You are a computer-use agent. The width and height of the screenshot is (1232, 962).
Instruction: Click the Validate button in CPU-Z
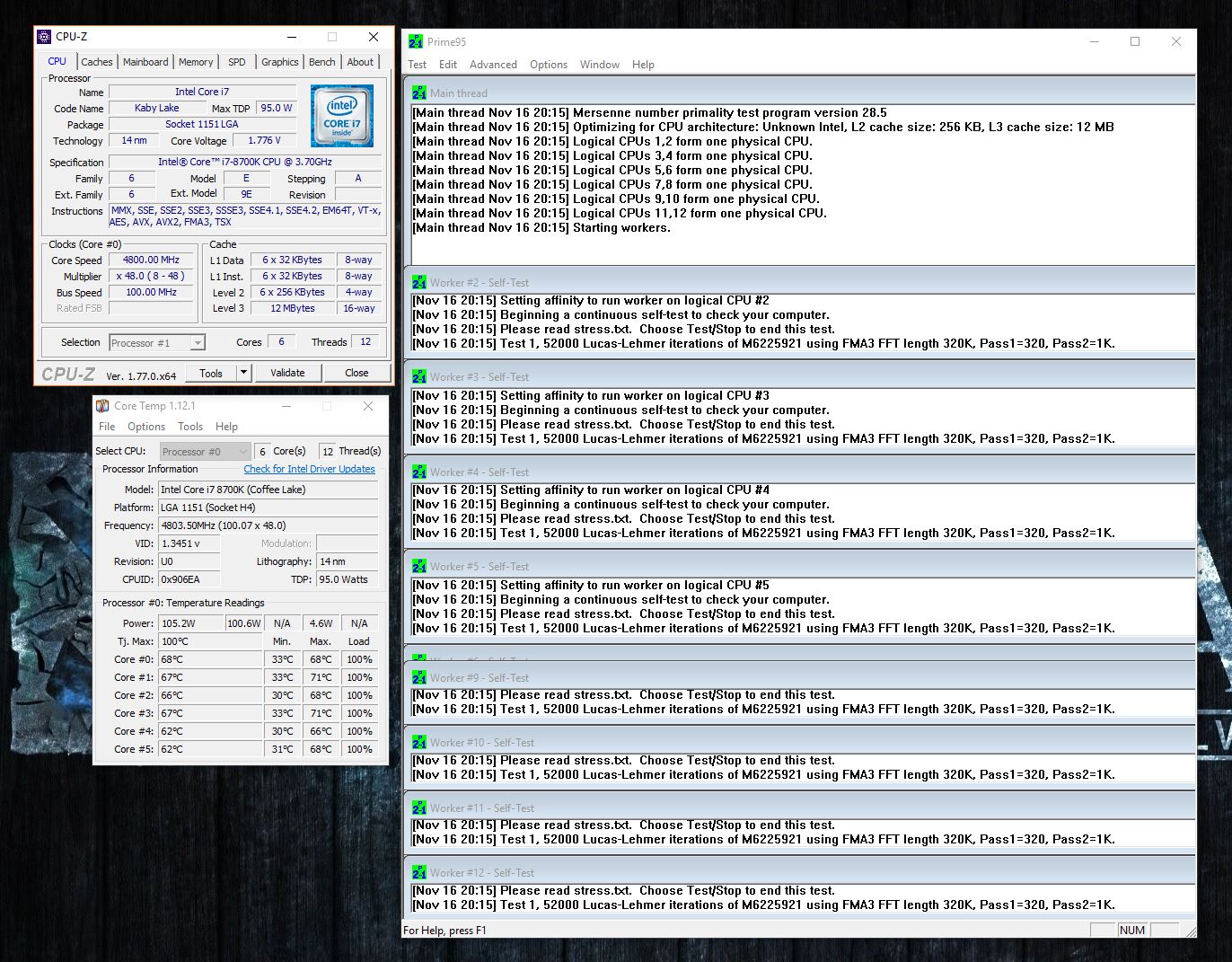click(287, 373)
